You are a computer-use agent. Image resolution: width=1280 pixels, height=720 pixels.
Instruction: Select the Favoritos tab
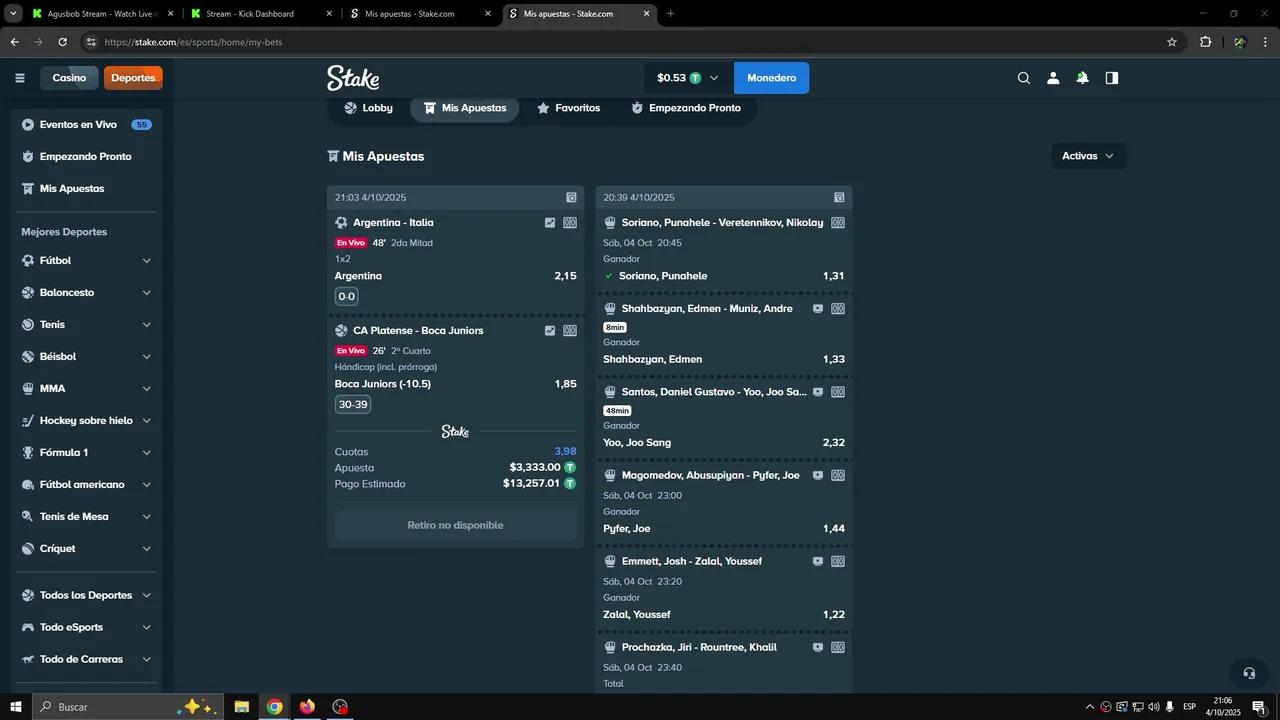[x=568, y=108]
